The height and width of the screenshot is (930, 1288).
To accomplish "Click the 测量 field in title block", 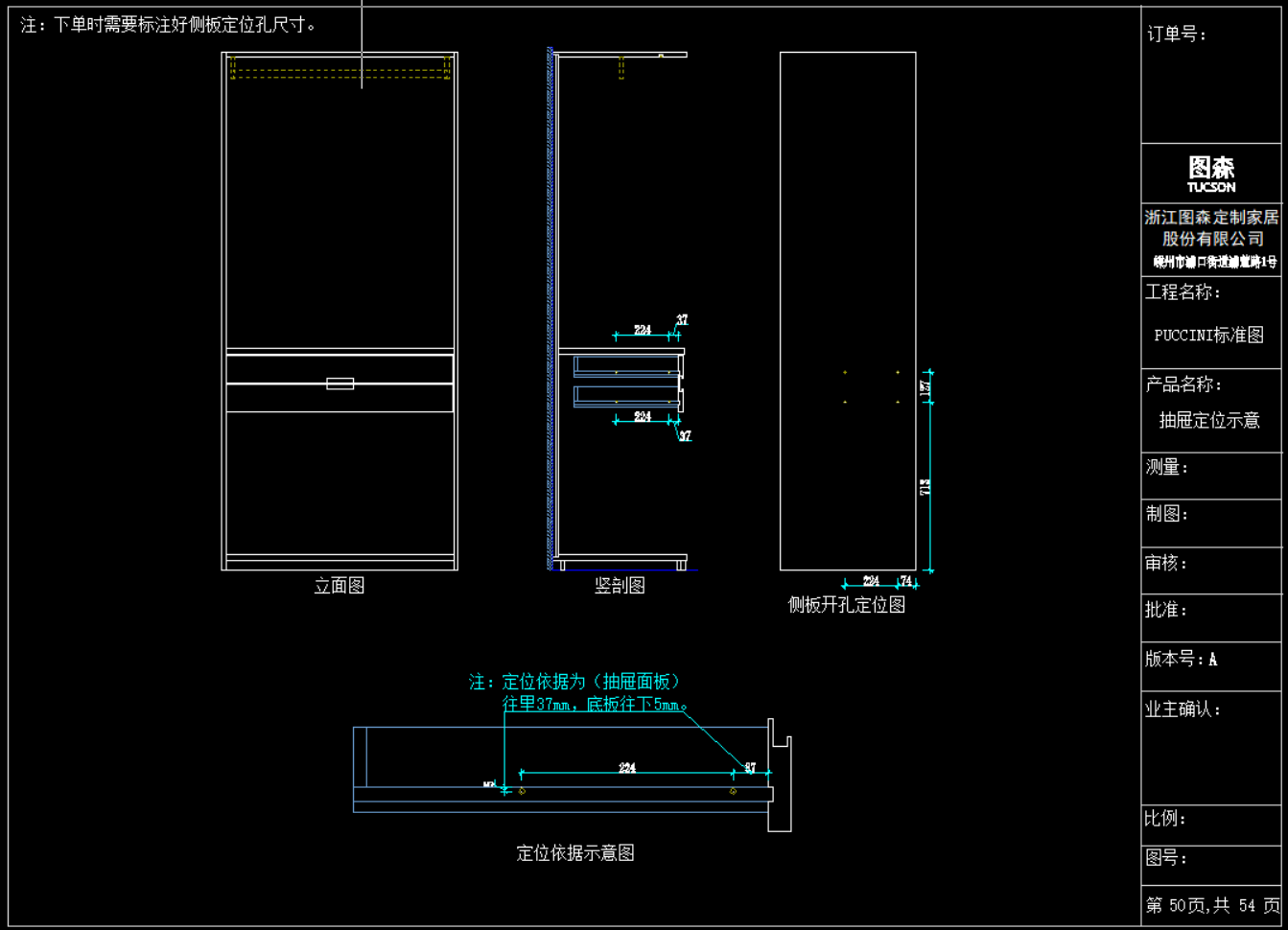I will [x=1211, y=476].
